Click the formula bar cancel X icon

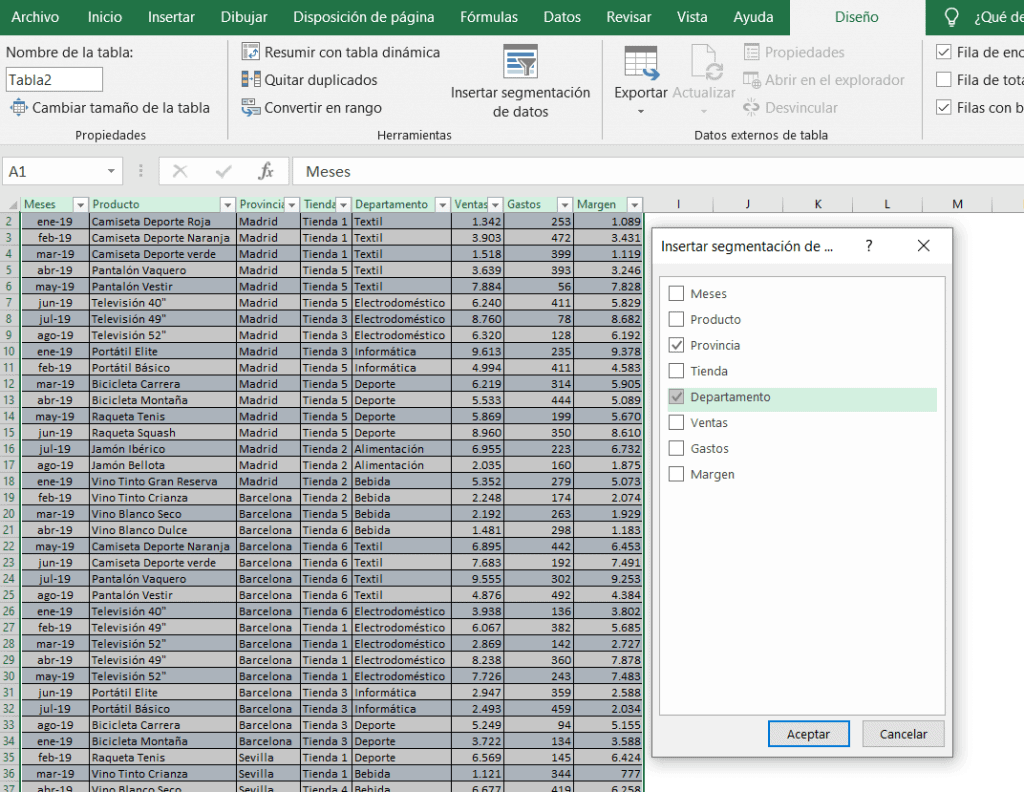coord(180,172)
